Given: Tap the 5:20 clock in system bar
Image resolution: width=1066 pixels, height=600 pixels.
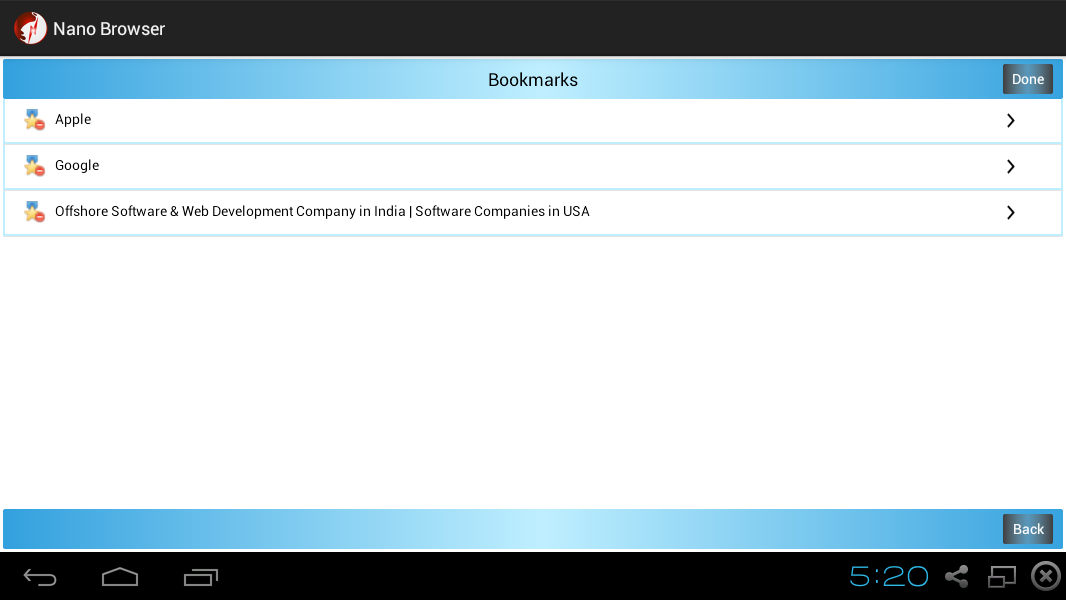Looking at the screenshot, I should click(889, 576).
